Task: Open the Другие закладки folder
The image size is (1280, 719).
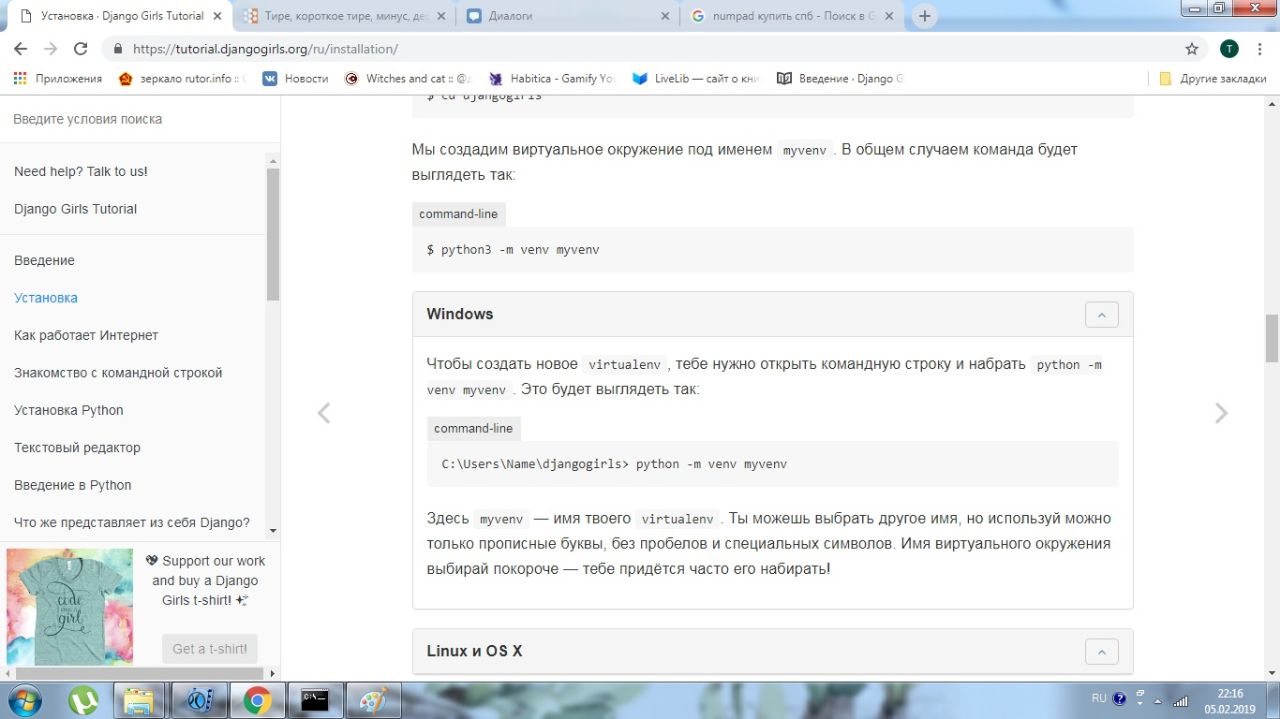Action: point(1213,78)
